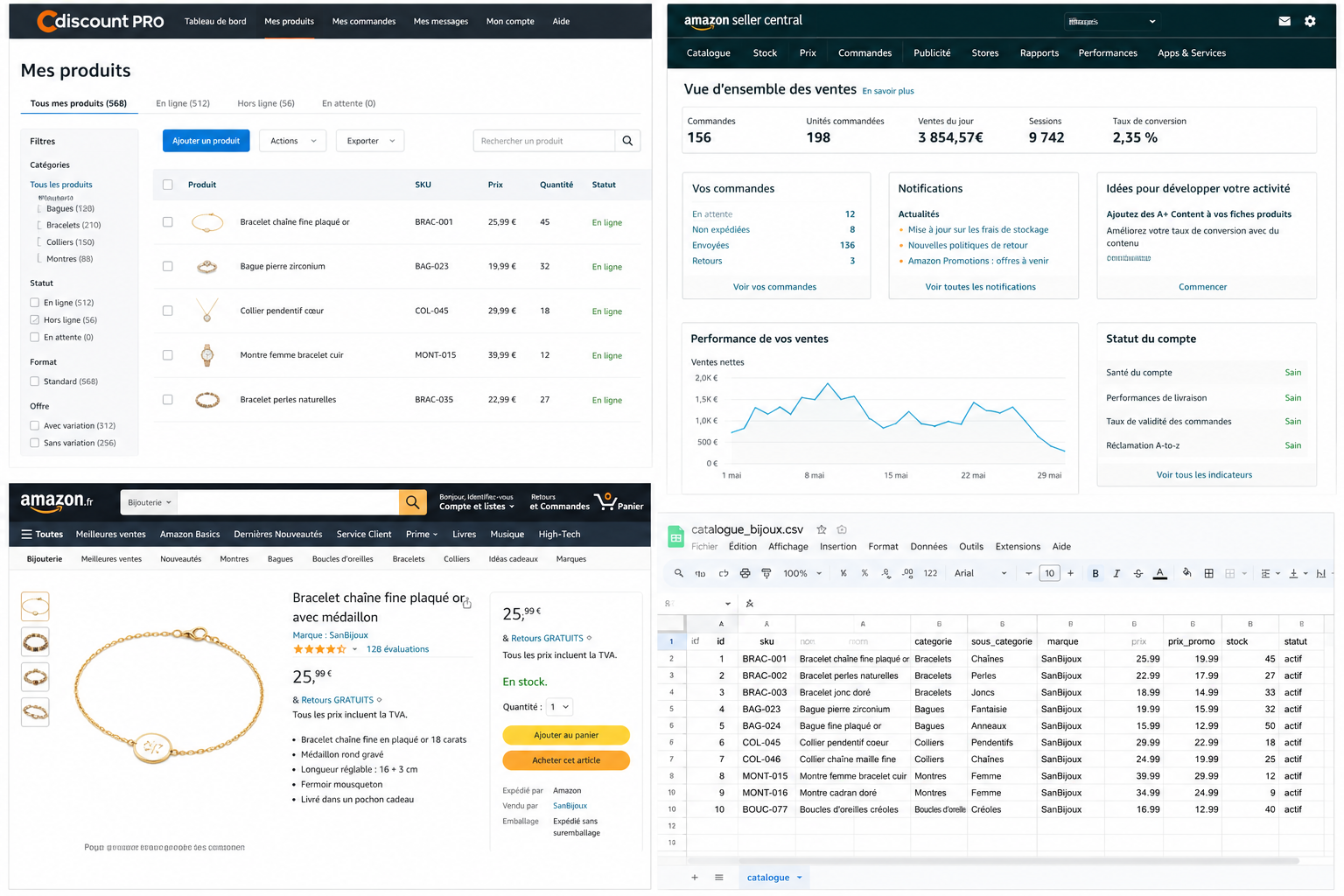Image resolution: width=1344 pixels, height=896 pixels.
Task: Open the catalogue sheet tab dropdown arrow
Action: point(799,878)
